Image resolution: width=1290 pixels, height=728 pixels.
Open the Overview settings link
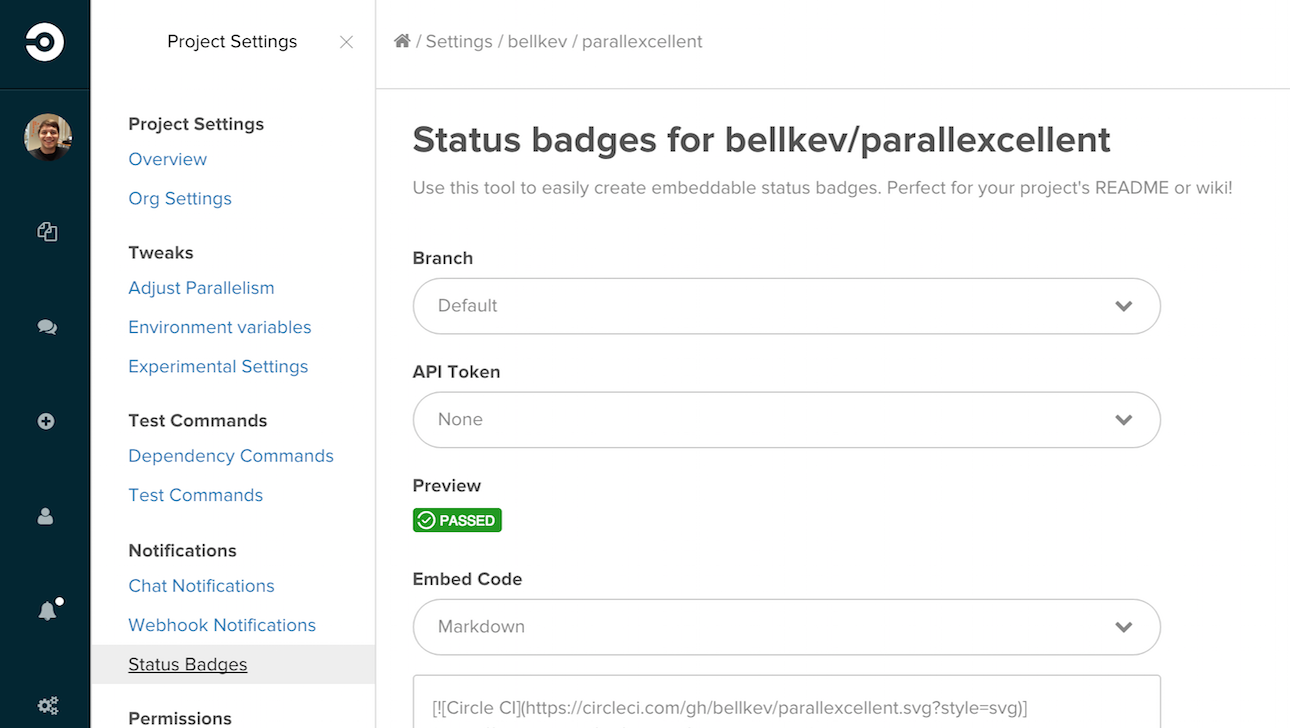click(167, 159)
